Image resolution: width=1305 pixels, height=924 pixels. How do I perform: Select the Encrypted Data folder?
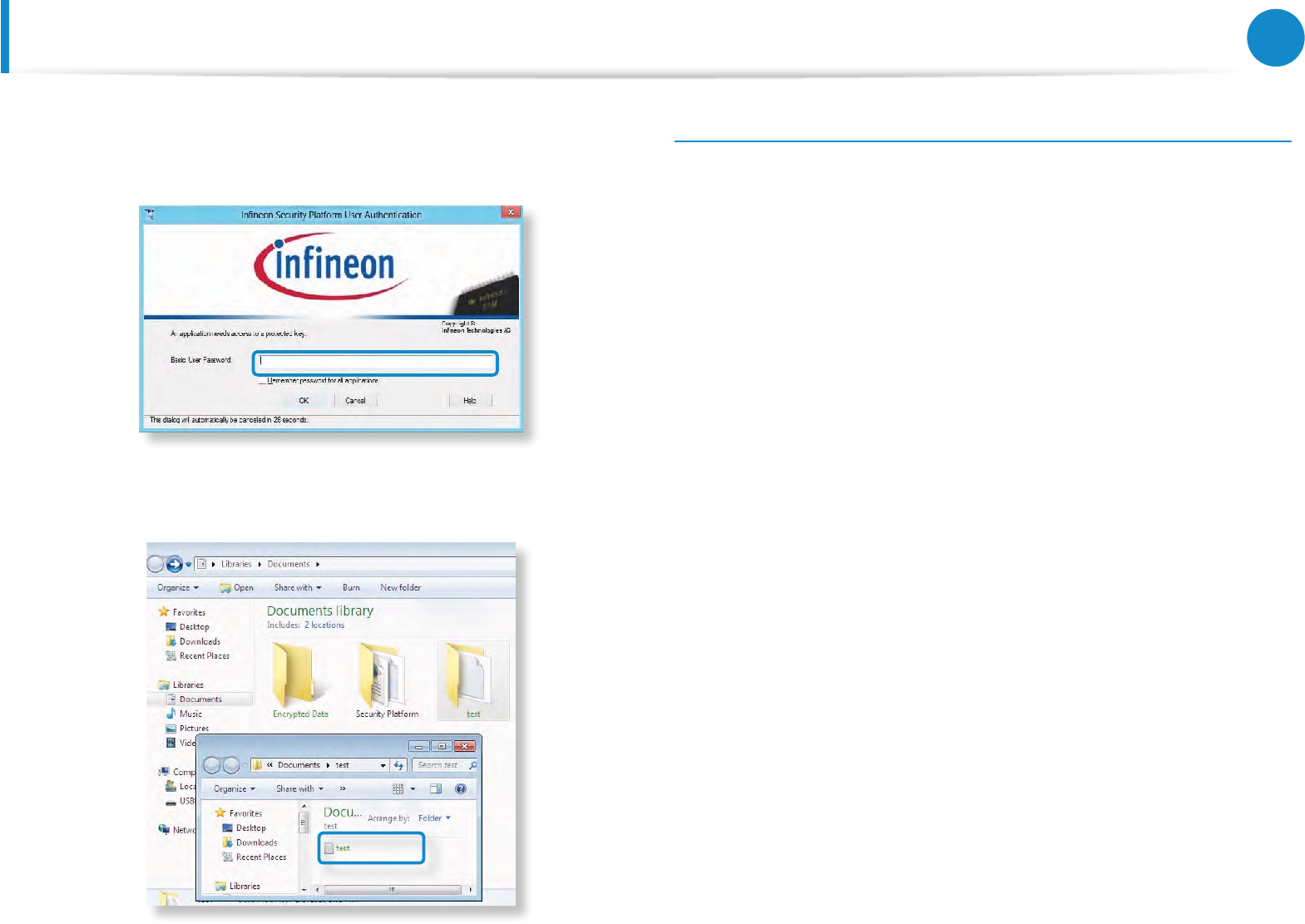coord(300,680)
